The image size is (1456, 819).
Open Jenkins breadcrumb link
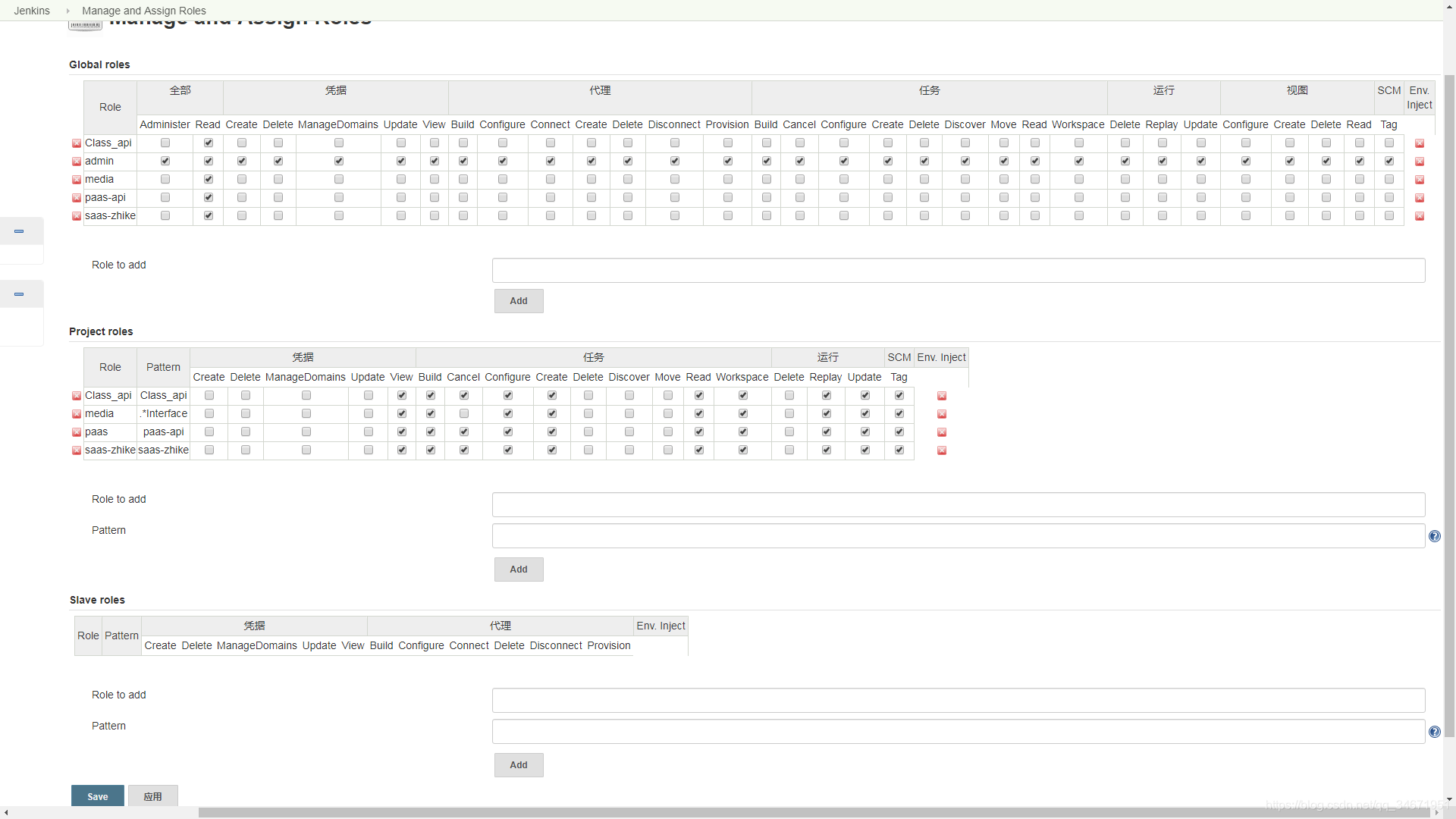32,11
